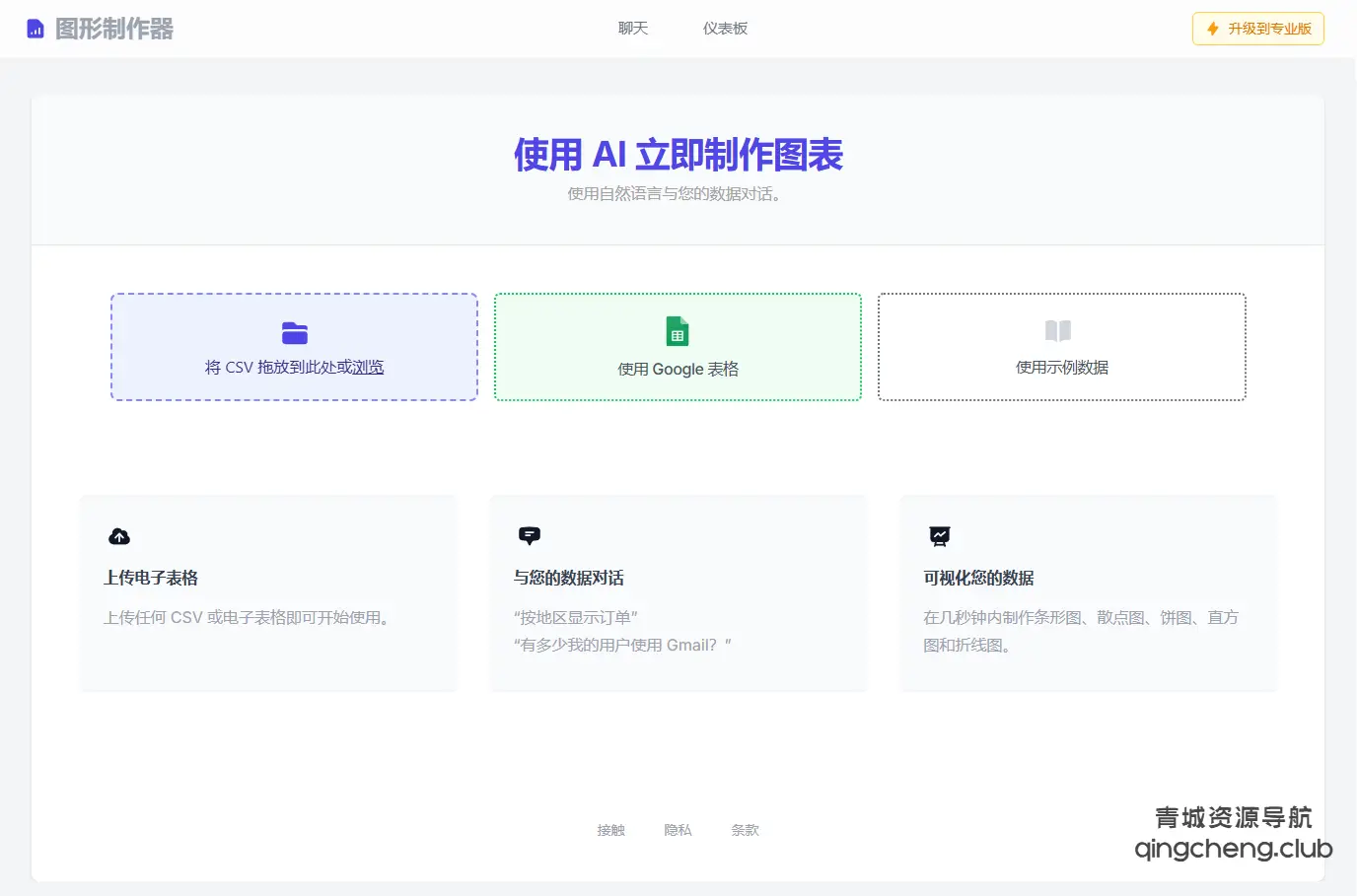Screen dimensions: 1357x896
Task: Open the 条款 terms link
Action: (x=745, y=830)
